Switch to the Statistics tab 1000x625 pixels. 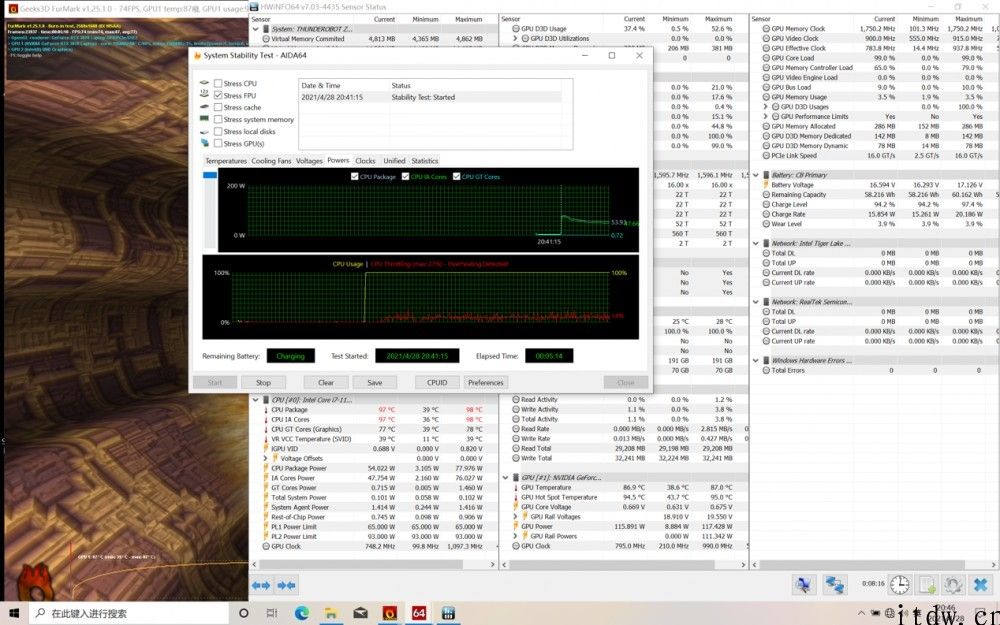425,161
